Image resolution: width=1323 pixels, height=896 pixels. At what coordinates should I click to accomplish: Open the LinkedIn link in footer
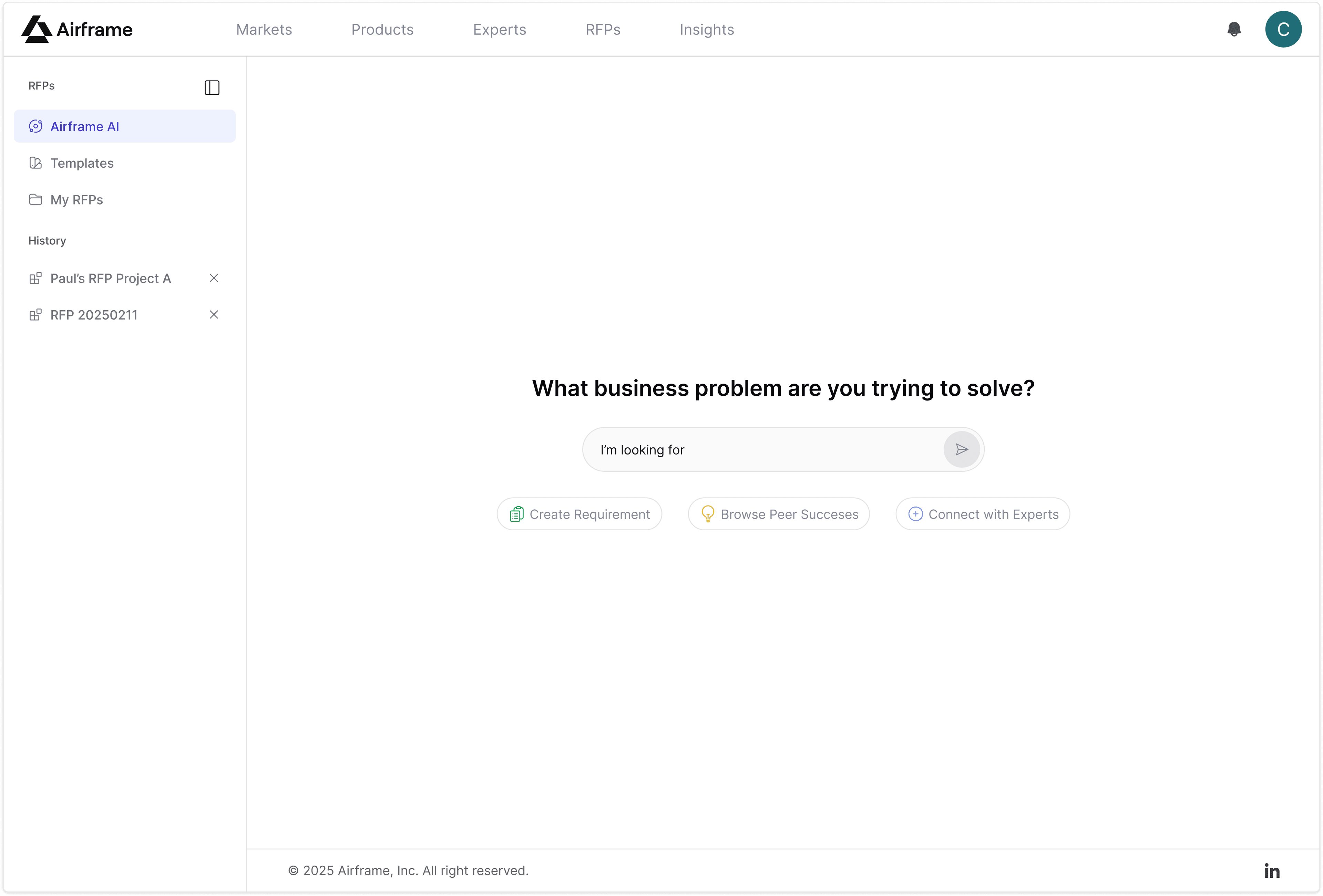[1272, 871]
